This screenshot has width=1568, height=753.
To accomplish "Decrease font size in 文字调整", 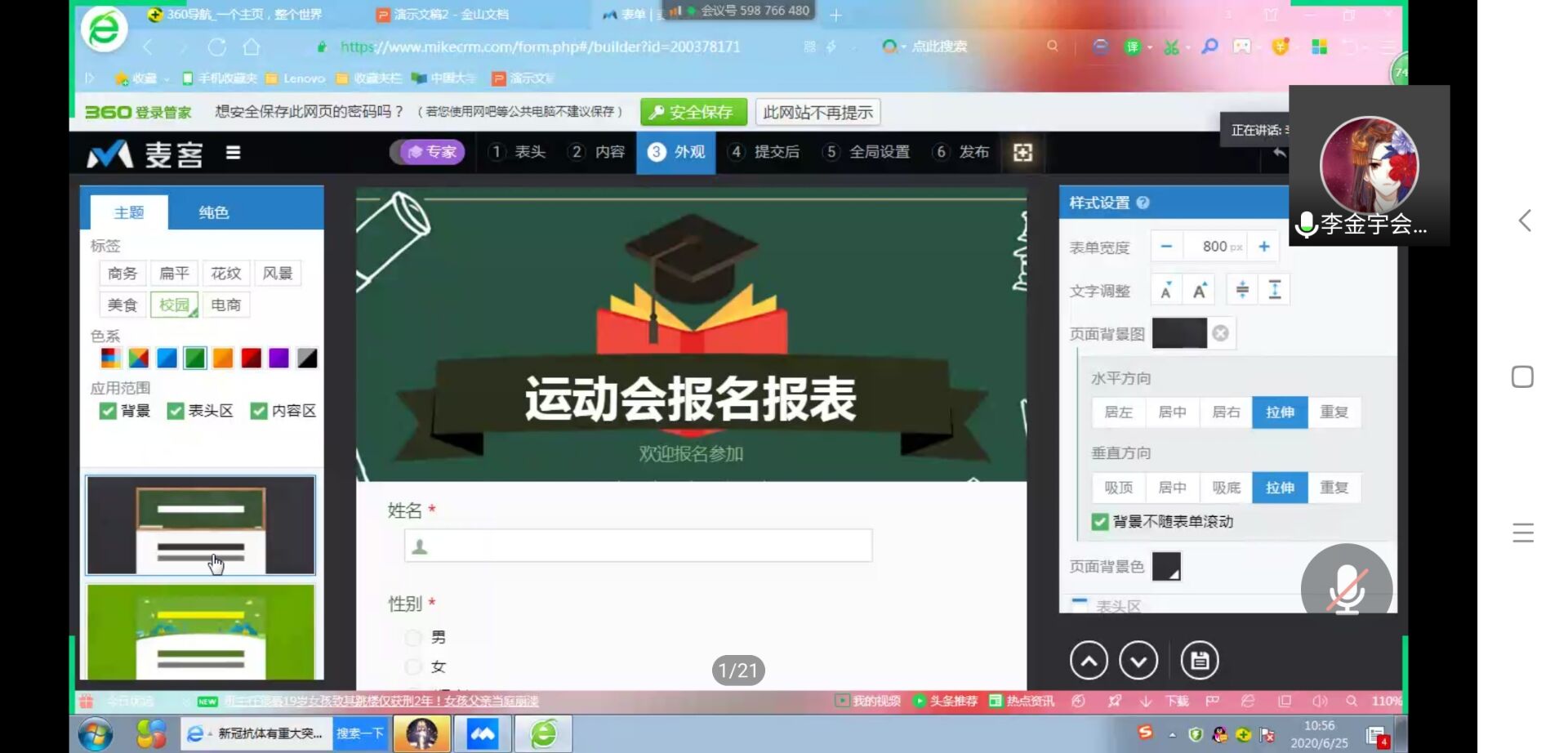I will (x=1166, y=290).
